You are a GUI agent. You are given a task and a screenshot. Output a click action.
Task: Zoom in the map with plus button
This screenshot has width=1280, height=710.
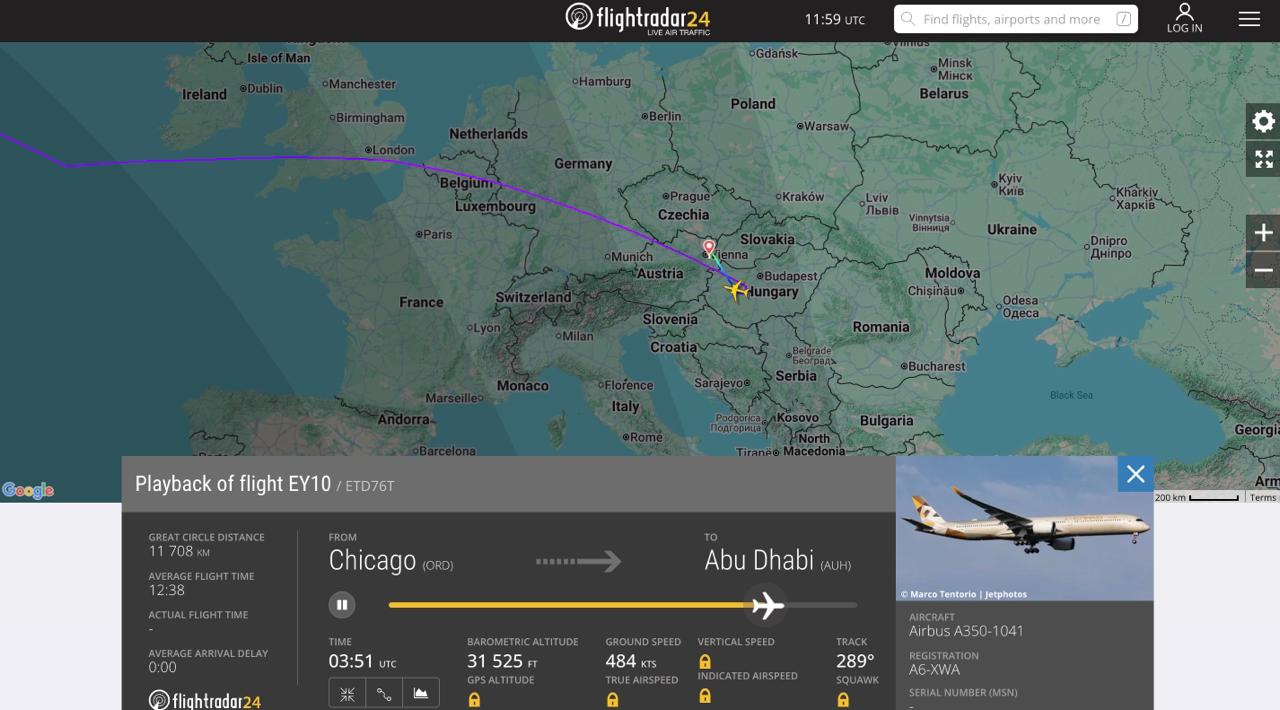1263,233
